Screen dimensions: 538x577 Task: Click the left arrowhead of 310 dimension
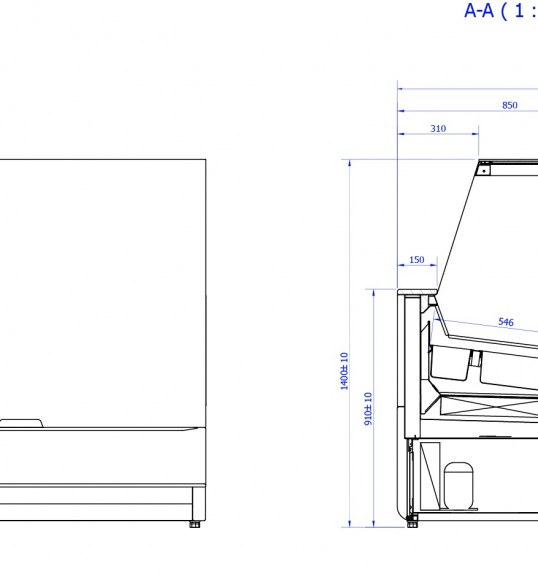(401, 134)
